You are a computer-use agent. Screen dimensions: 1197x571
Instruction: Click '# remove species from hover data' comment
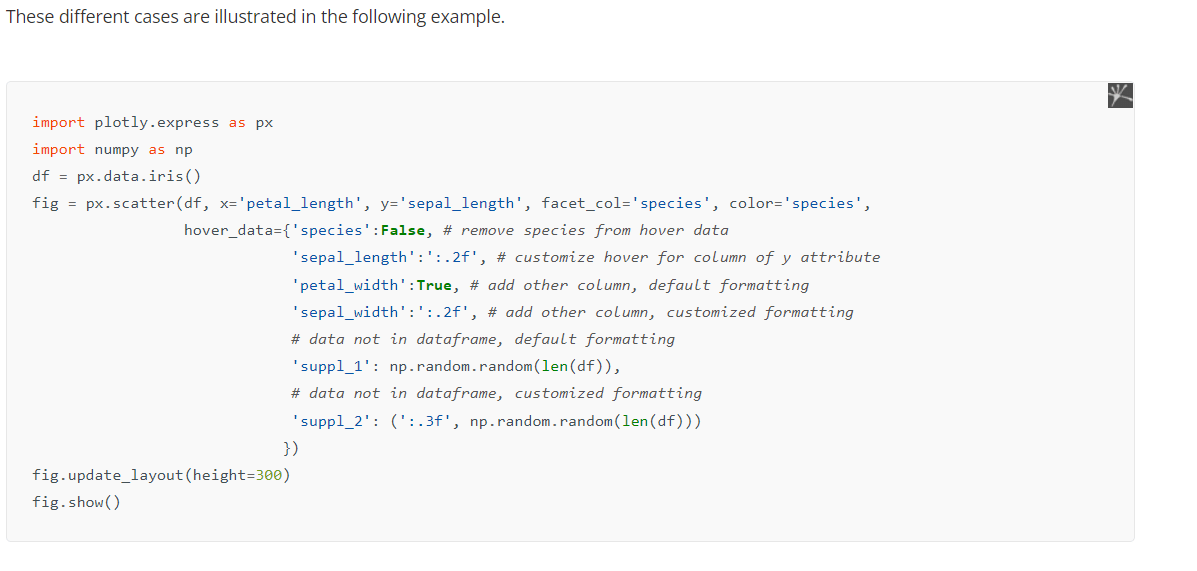click(x=586, y=230)
